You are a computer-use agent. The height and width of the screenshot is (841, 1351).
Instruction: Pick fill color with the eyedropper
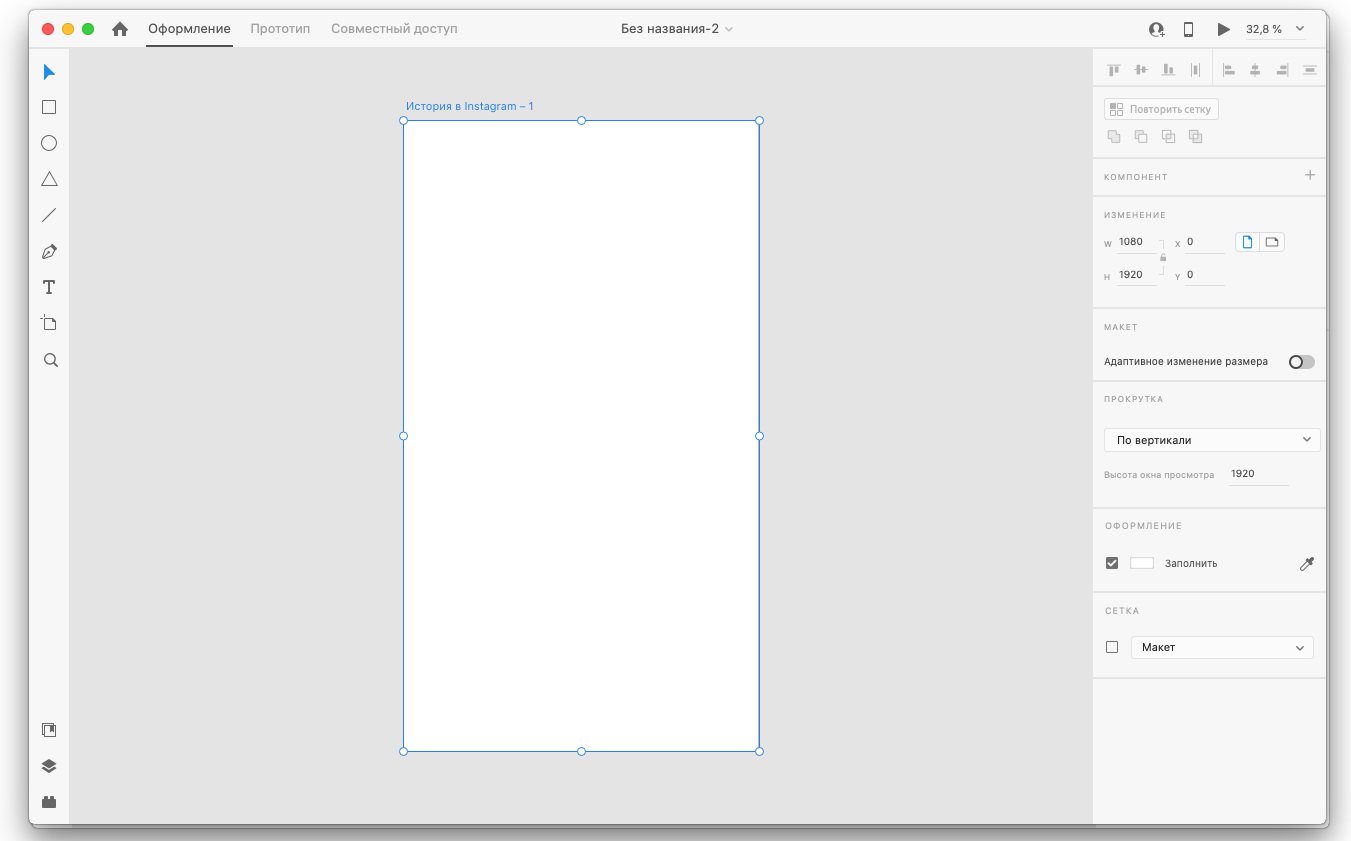click(1306, 564)
